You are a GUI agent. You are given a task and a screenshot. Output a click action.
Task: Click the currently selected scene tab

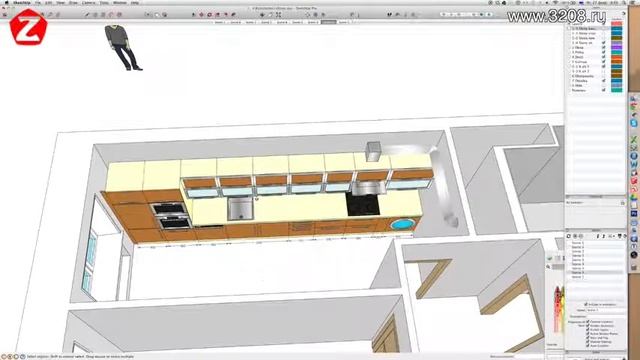point(328,22)
